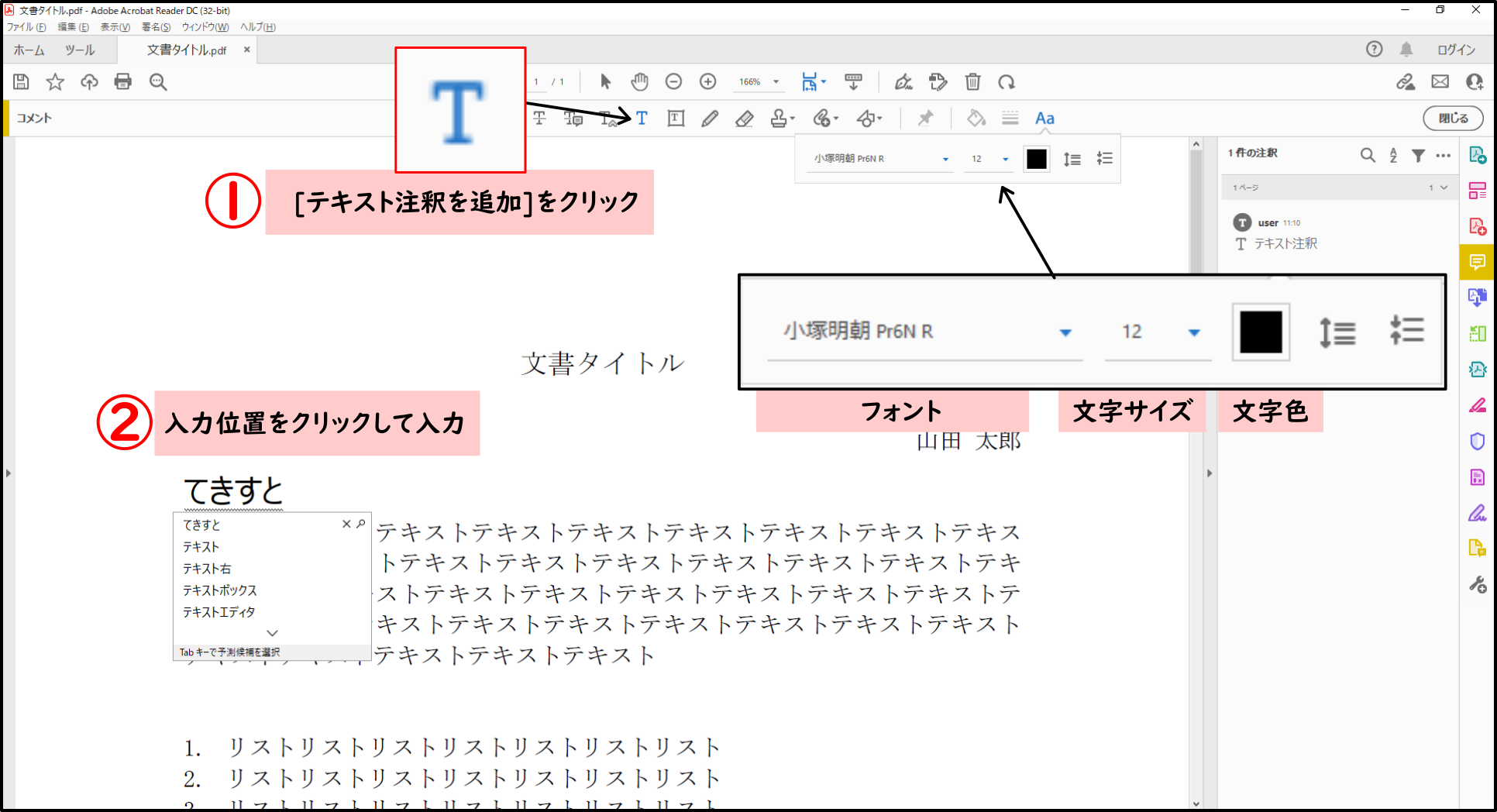Click the 閉じる button
Screen dimensions: 1497x812
(x=1453, y=119)
